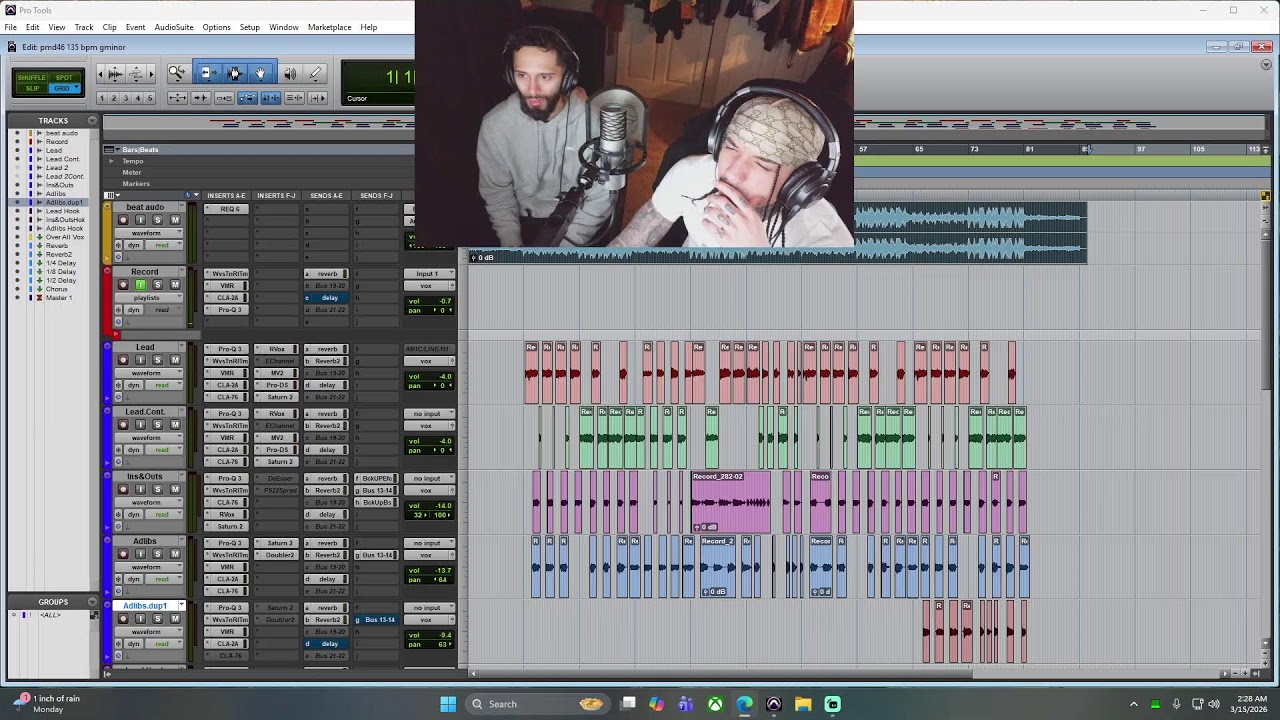
Task: Click Zoom Preset 1 button
Action: pyautogui.click(x=102, y=98)
